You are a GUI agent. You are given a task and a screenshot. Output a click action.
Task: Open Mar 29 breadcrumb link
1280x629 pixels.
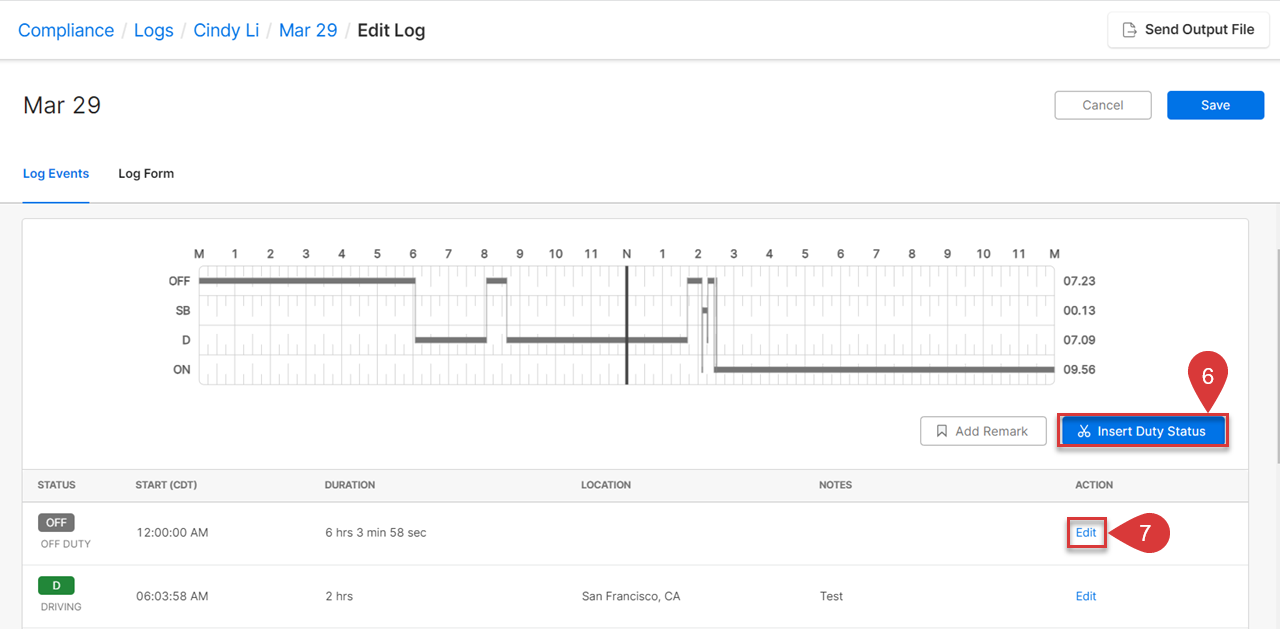(x=308, y=30)
